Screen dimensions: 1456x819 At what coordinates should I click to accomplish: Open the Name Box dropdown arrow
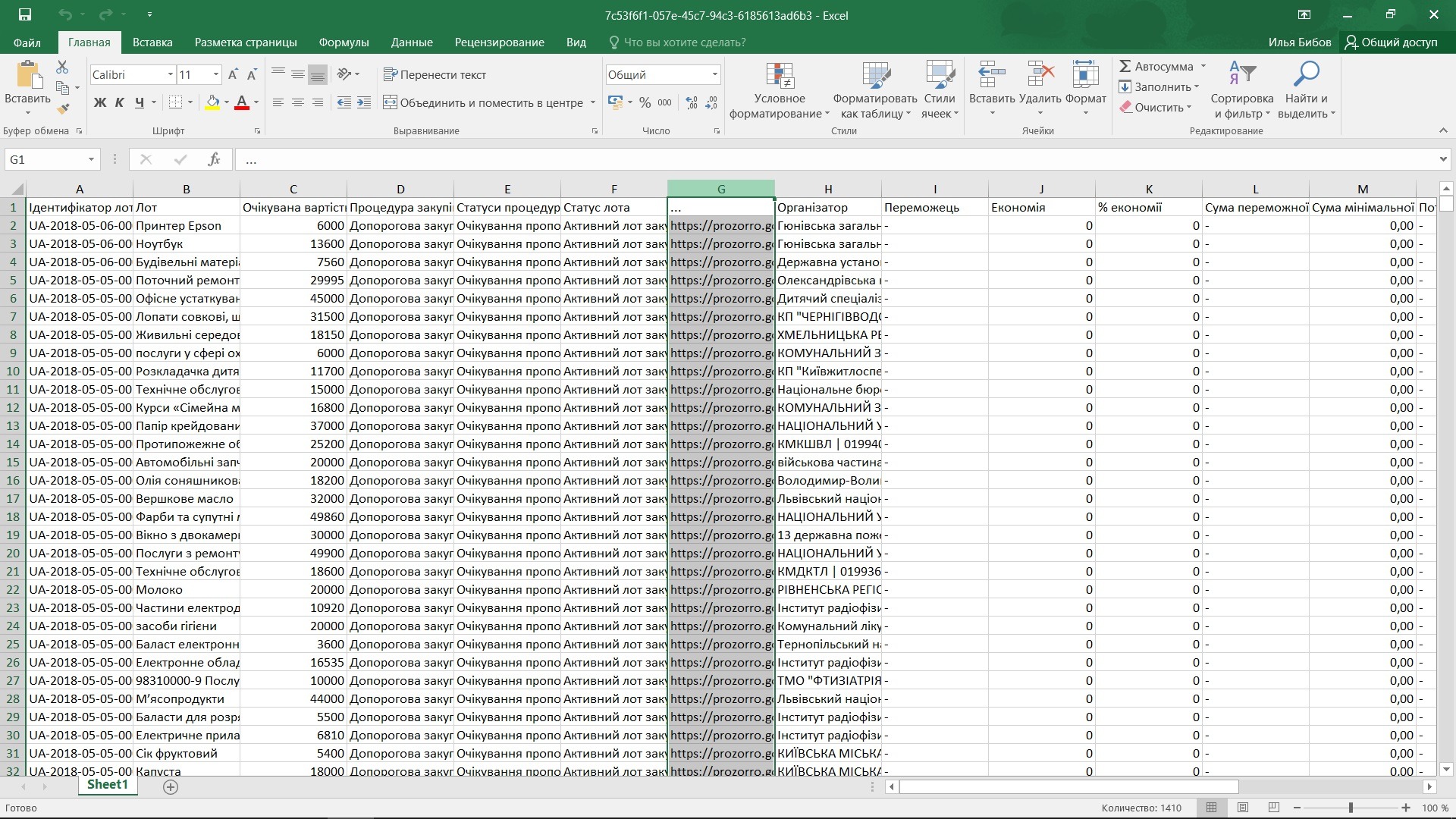[91, 159]
